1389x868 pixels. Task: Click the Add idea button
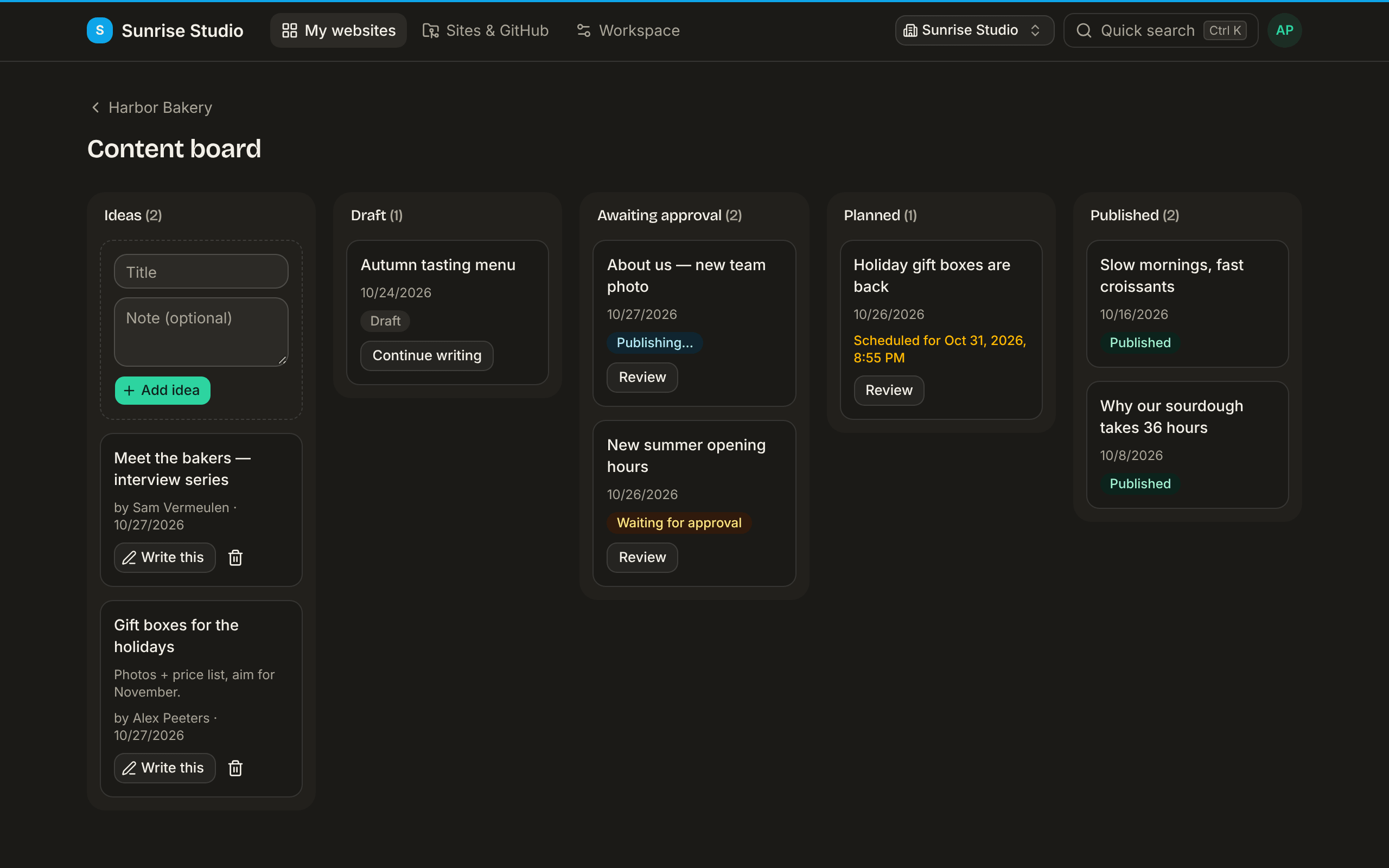click(162, 391)
